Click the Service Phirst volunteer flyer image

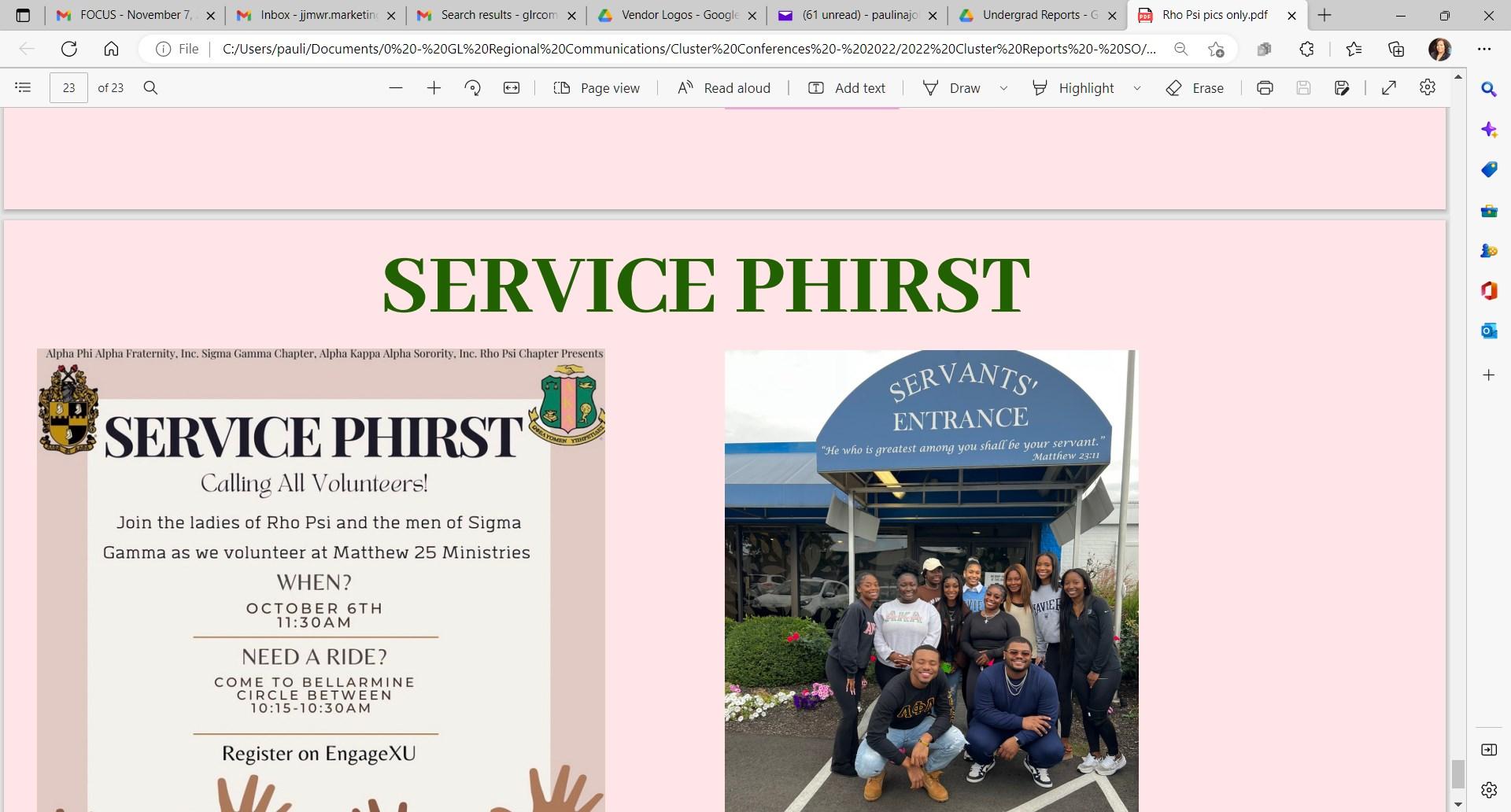click(x=321, y=580)
